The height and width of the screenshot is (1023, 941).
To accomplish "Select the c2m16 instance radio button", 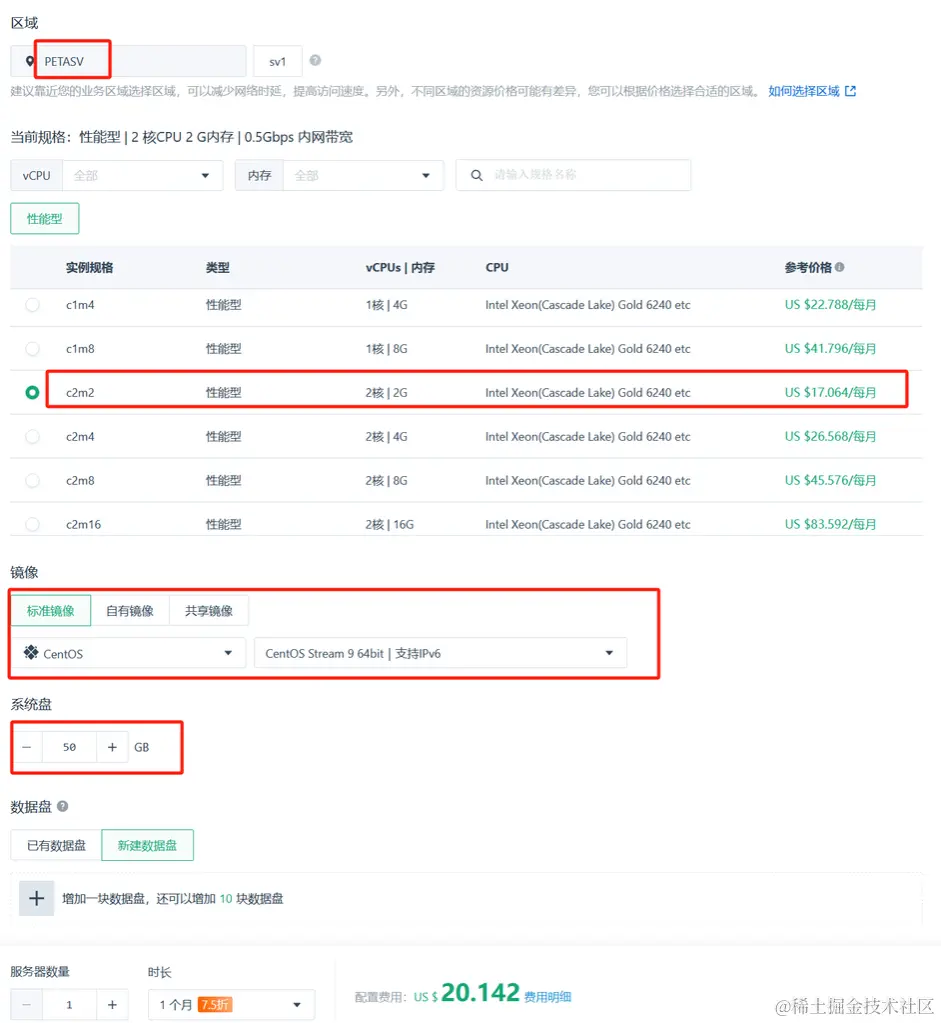I will [x=32, y=524].
